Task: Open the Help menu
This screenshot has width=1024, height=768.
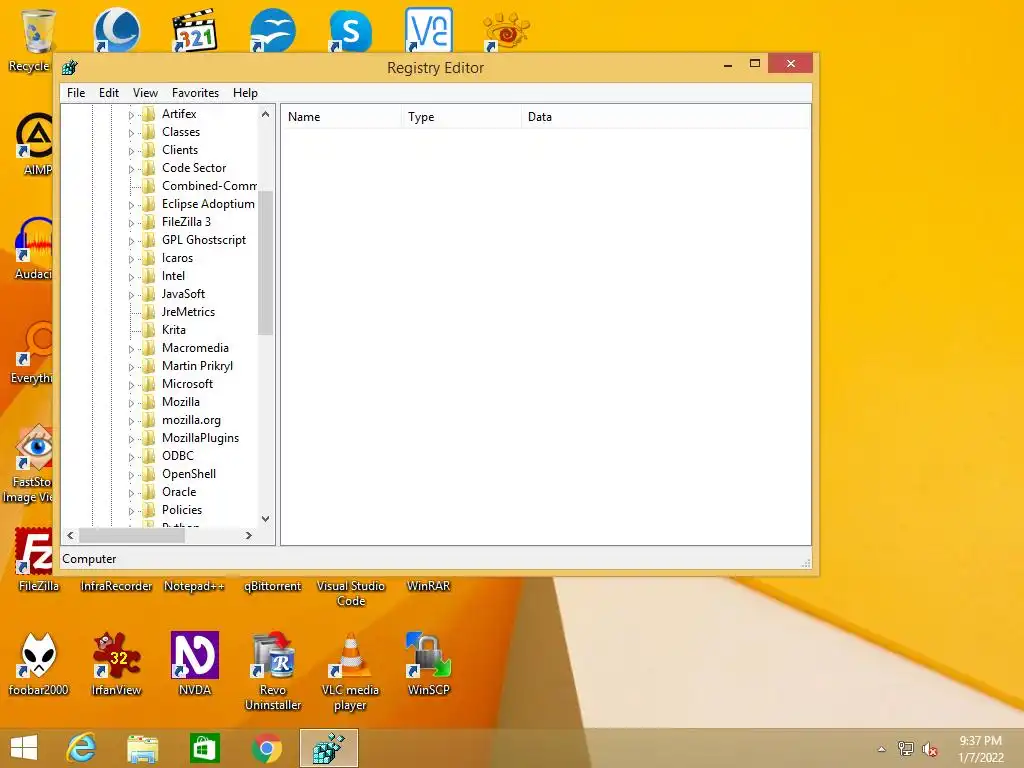Action: pyautogui.click(x=245, y=93)
